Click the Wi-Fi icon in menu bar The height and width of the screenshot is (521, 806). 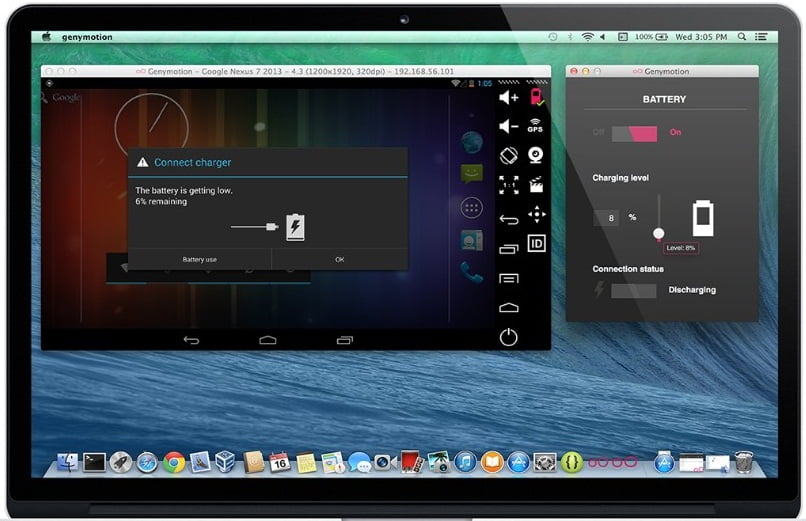(x=588, y=37)
